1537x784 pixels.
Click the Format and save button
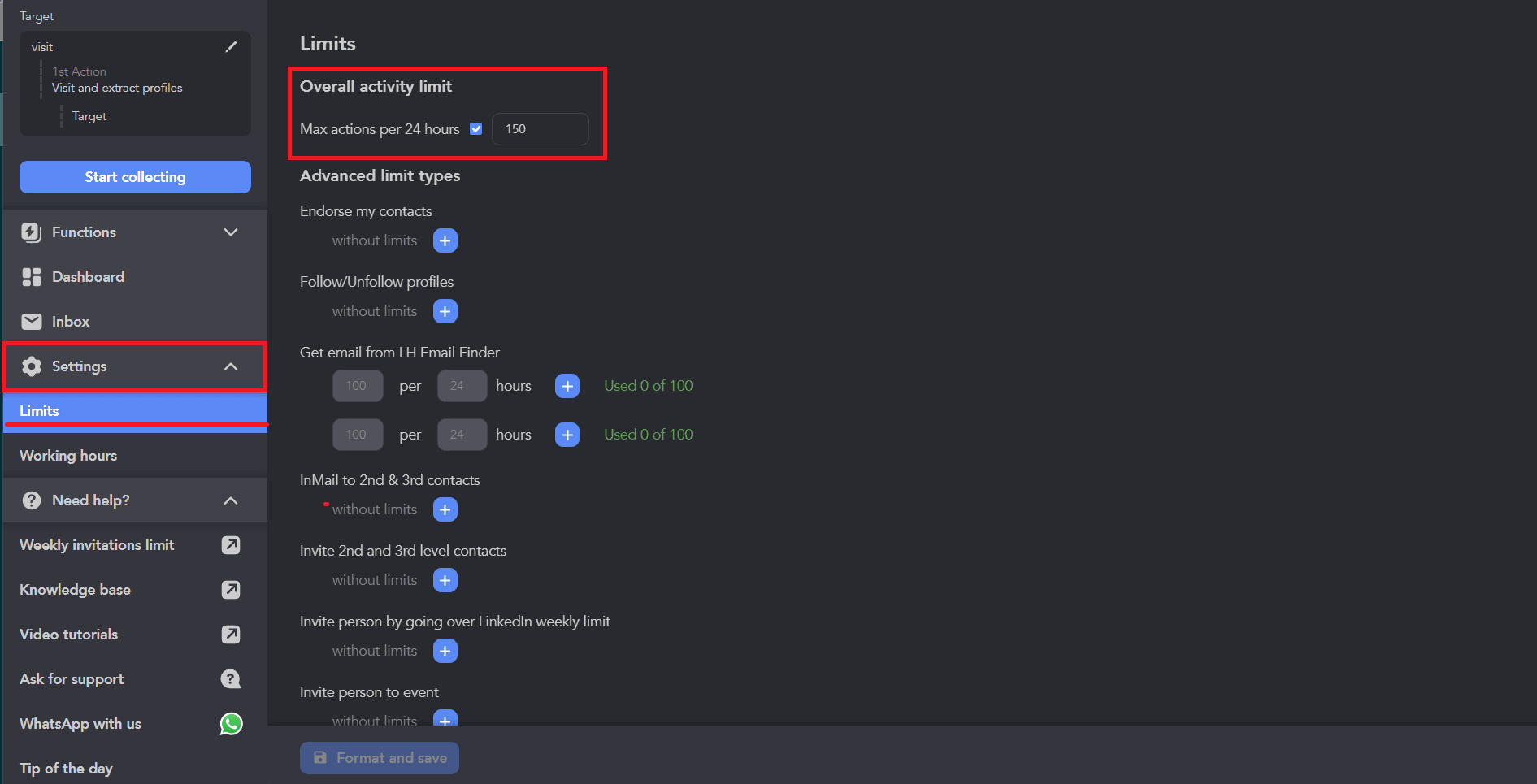[380, 758]
